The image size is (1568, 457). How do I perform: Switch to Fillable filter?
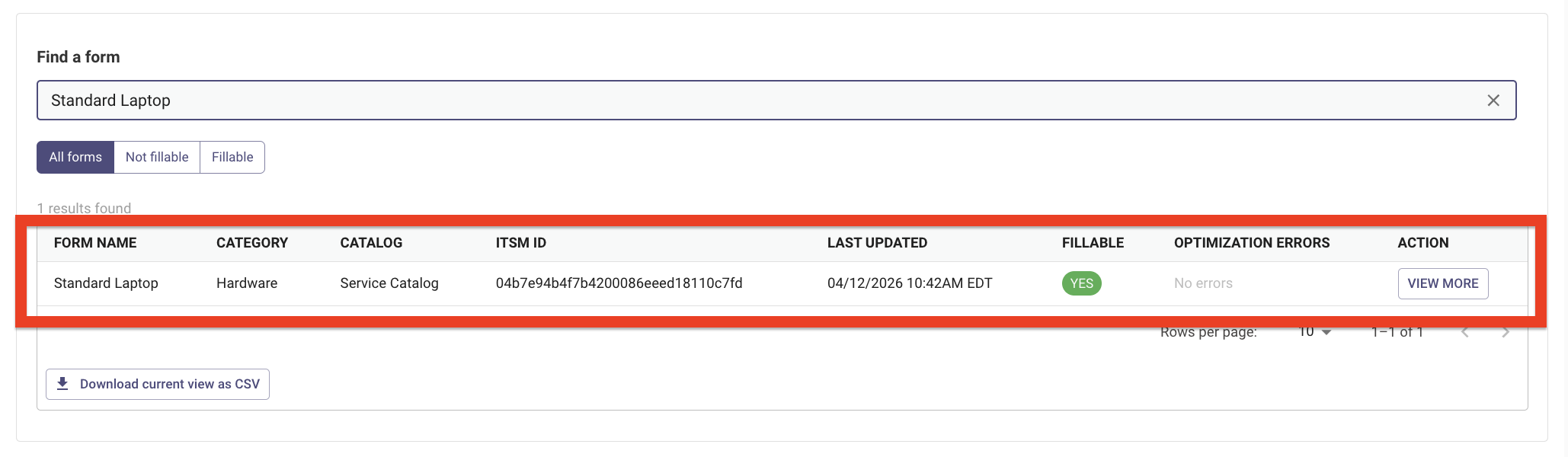coord(232,157)
